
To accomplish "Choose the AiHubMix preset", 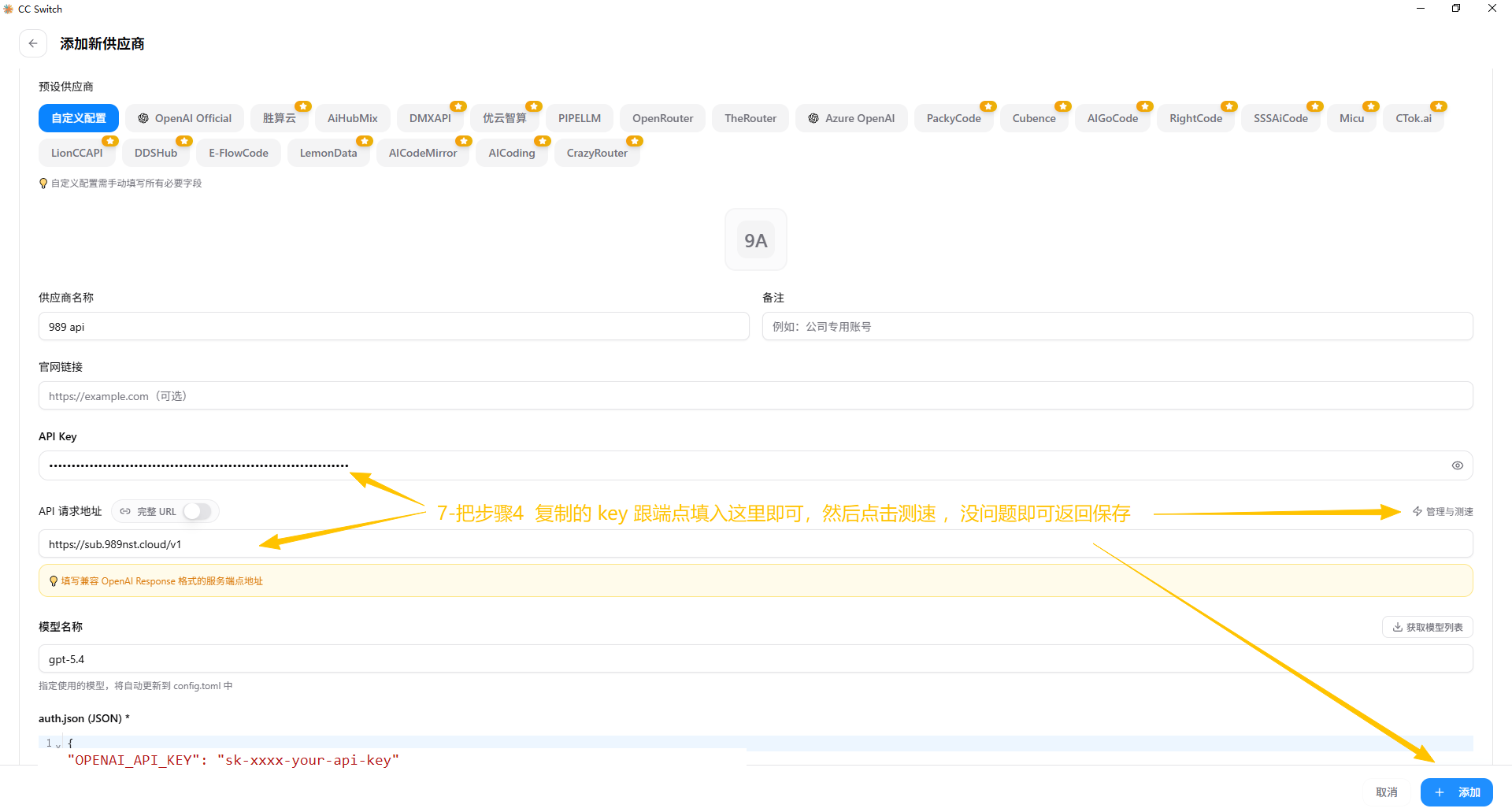I will tap(353, 118).
